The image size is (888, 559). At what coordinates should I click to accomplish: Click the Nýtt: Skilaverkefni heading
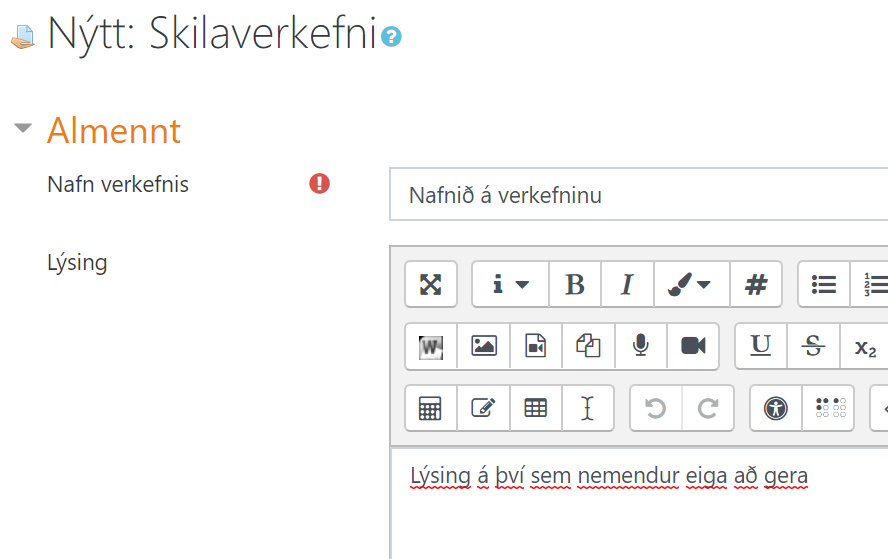(212, 35)
